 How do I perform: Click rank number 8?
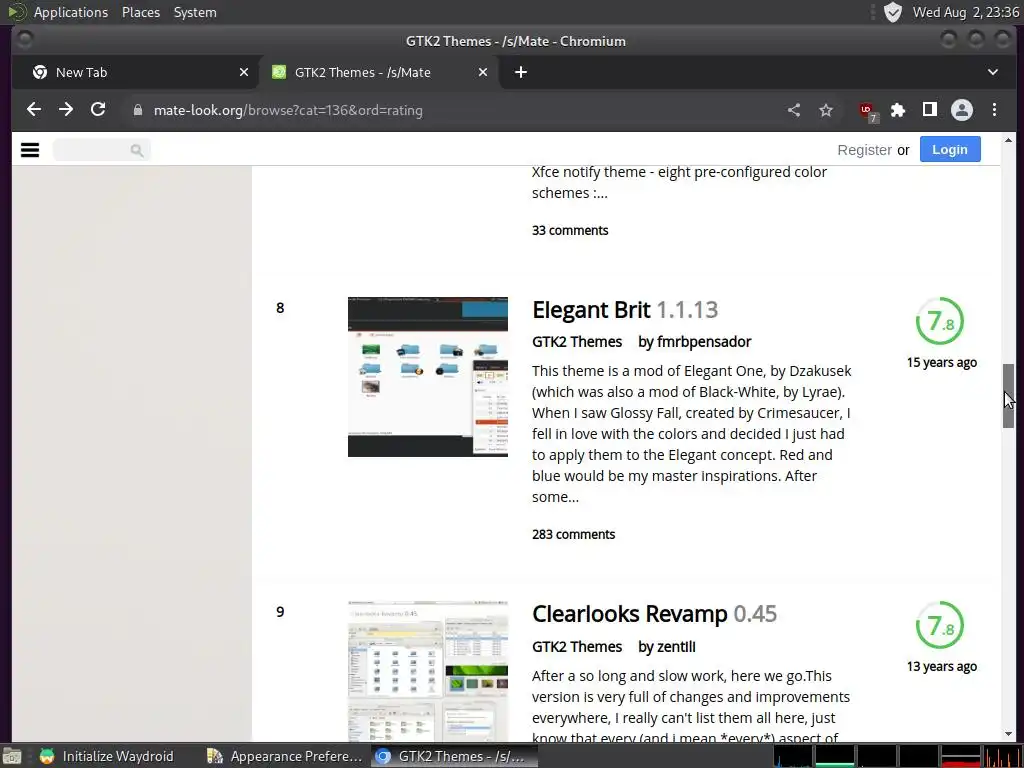coord(280,308)
